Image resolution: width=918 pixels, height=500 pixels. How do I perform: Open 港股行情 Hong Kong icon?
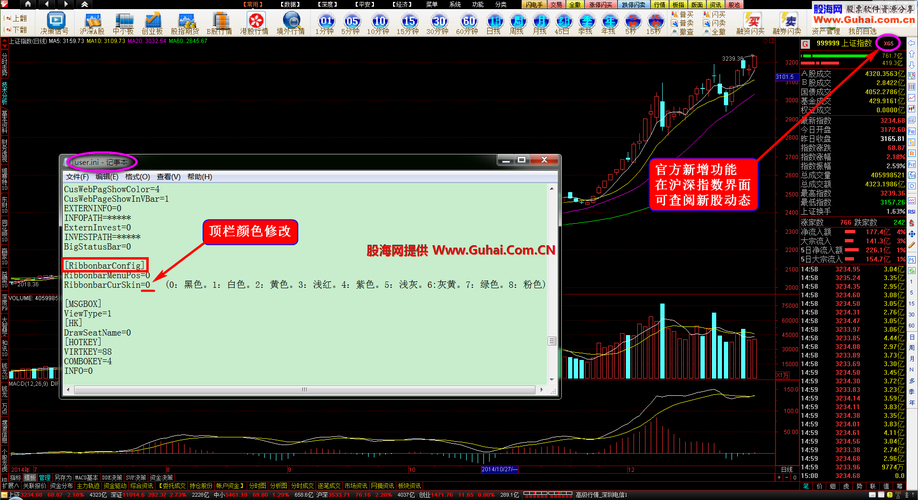click(x=255, y=23)
